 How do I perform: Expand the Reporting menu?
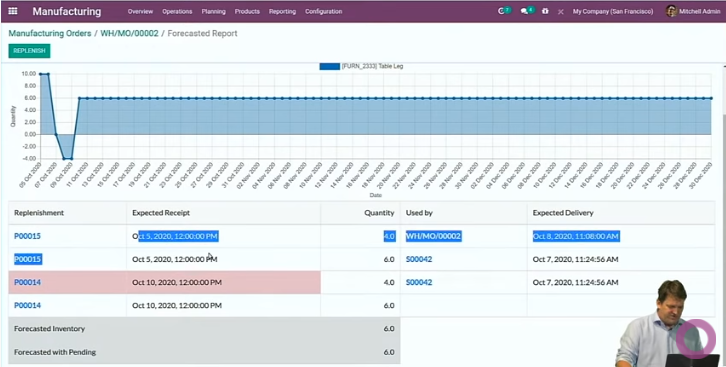[282, 12]
